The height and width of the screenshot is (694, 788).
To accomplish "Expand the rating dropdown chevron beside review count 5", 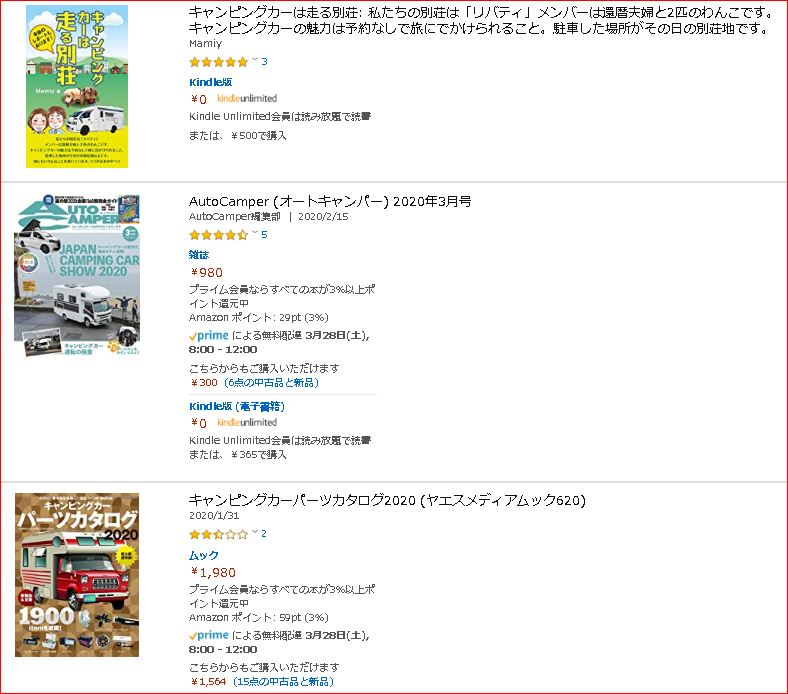I will click(255, 233).
